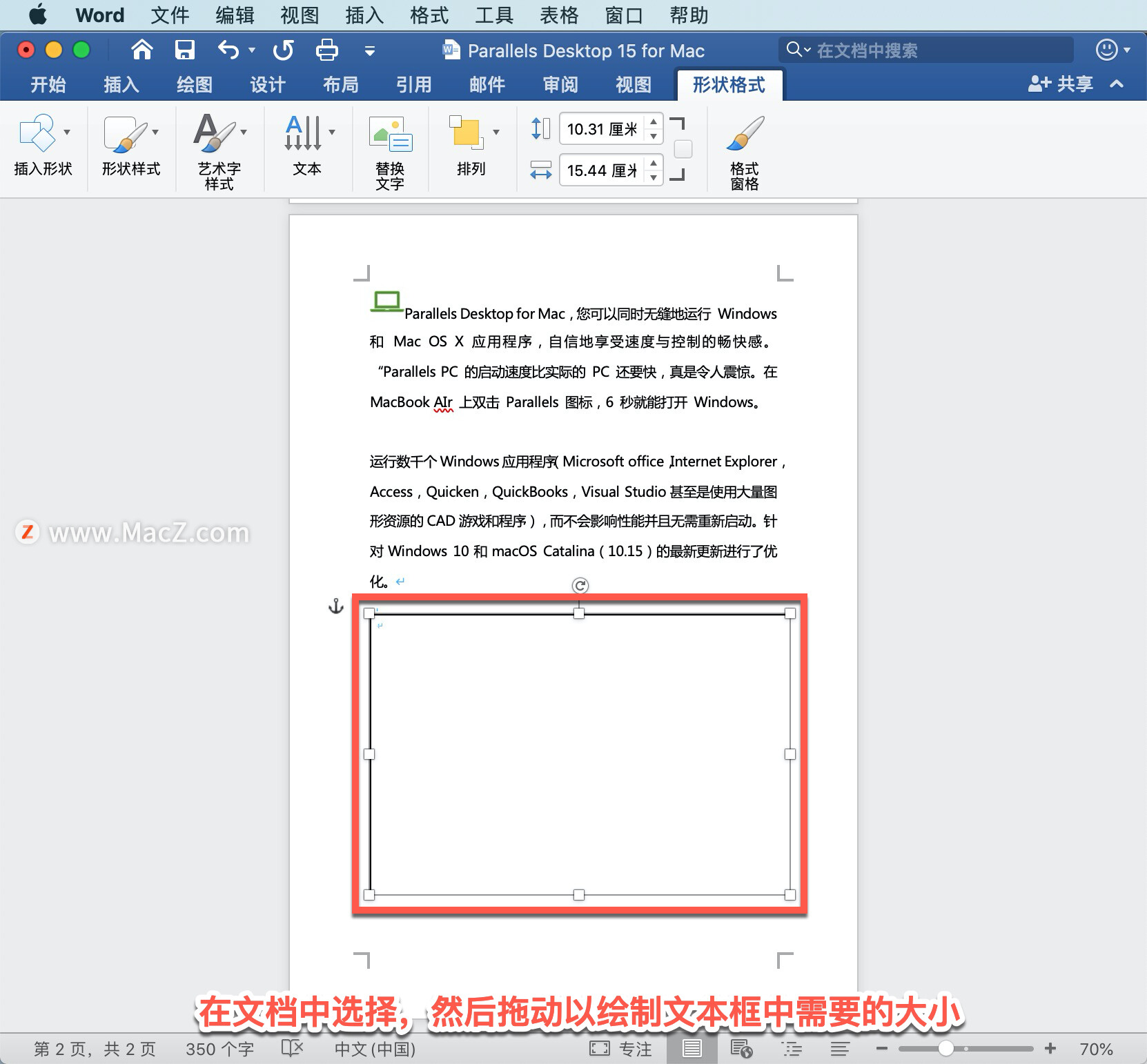Save the document with the floppy icon
The image size is (1147, 1064).
click(x=184, y=50)
